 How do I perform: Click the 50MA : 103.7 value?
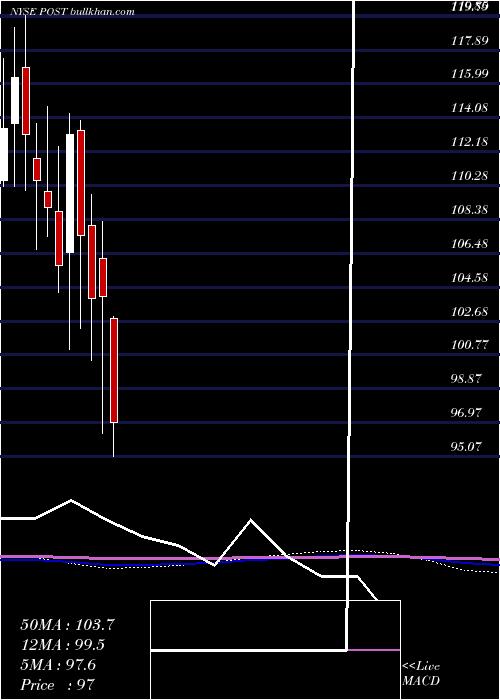click(x=68, y=625)
